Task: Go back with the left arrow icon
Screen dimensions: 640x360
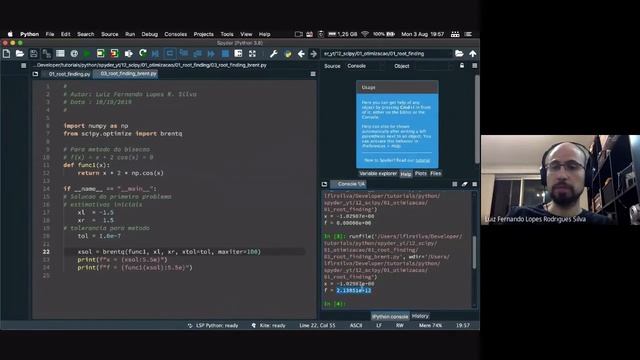Action: point(301,53)
